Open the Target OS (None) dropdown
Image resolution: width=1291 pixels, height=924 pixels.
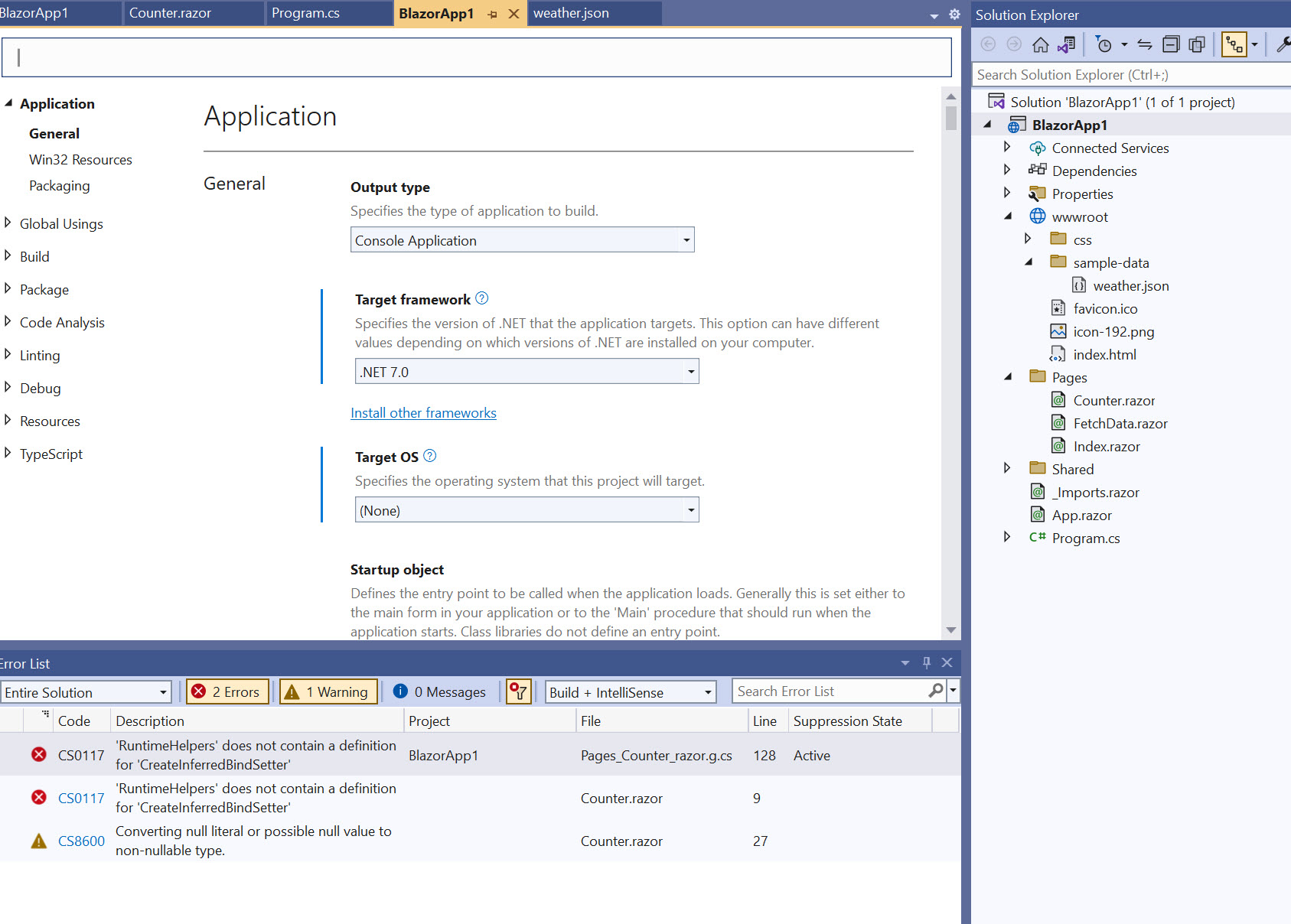coord(527,510)
